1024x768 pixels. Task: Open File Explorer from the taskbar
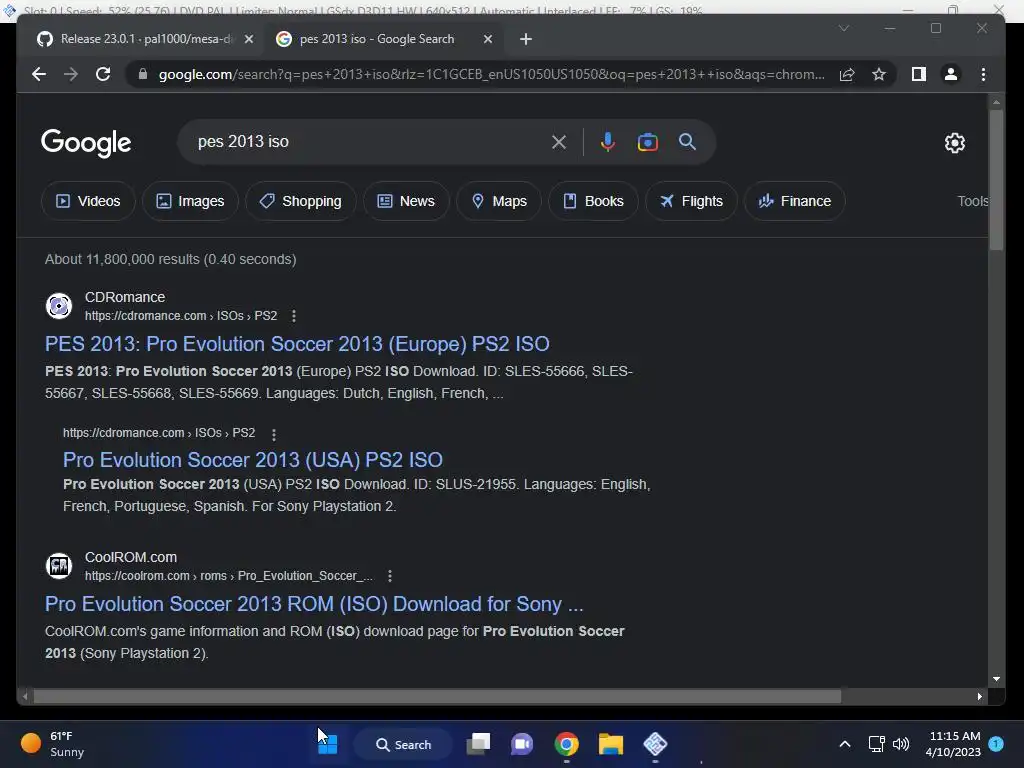[611, 744]
